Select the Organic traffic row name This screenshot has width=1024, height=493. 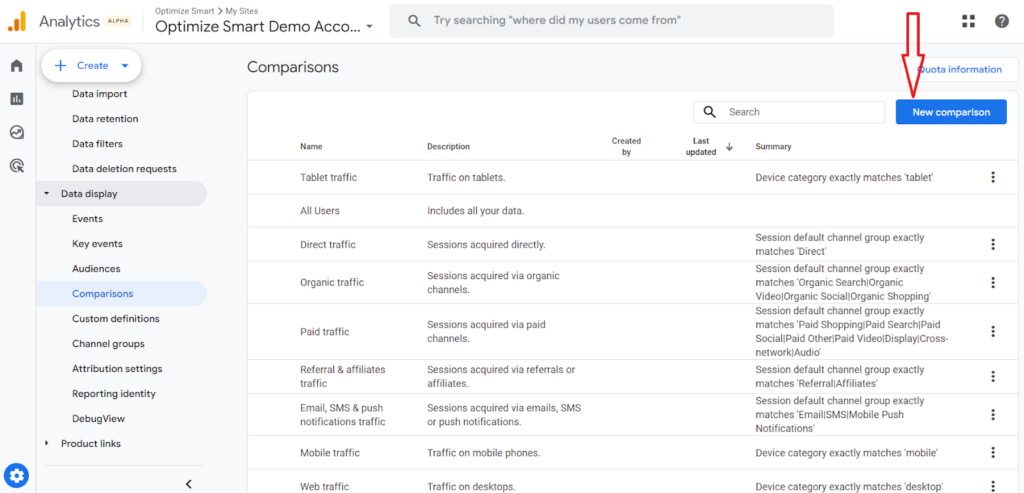tap(332, 282)
